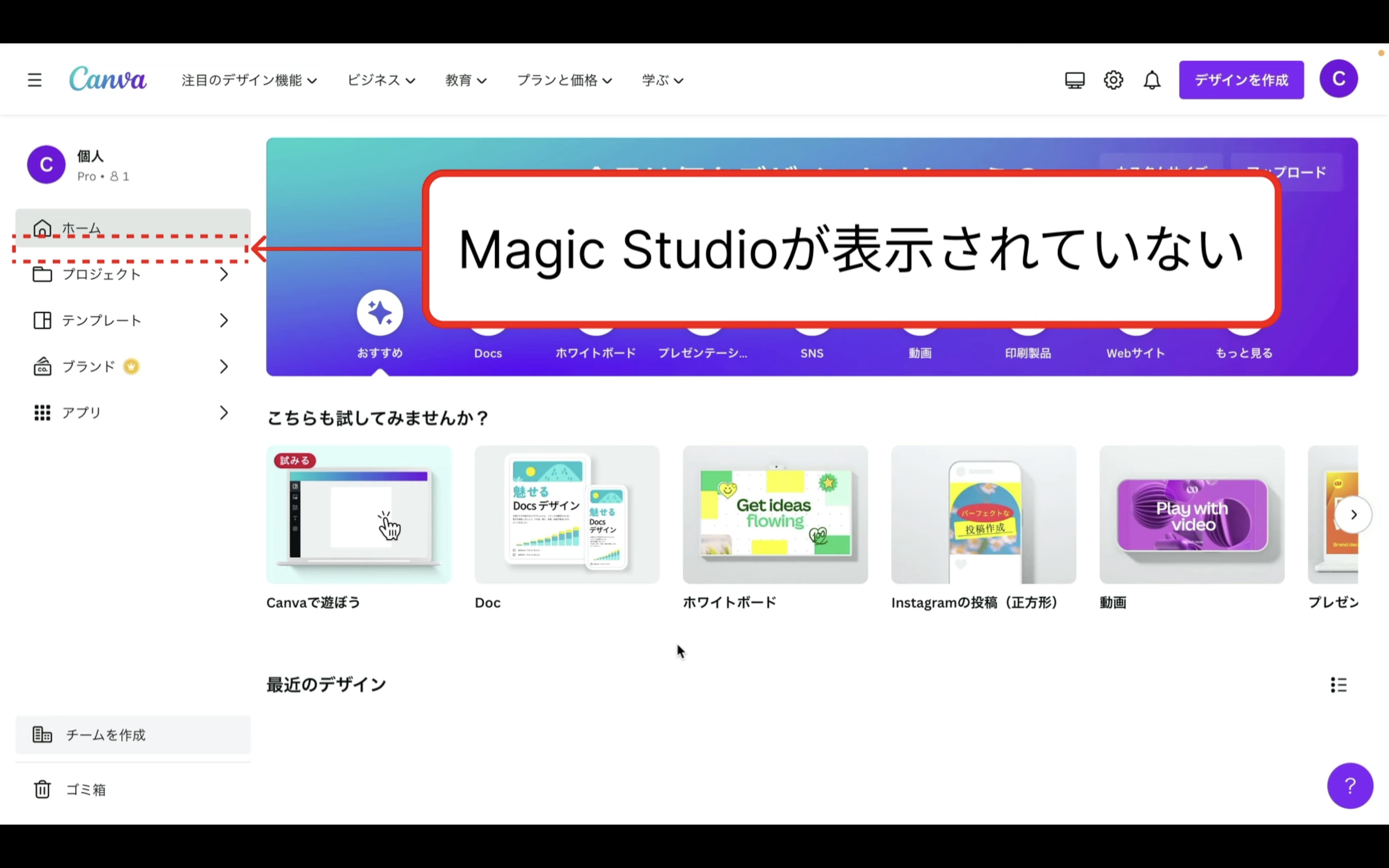Expand the 教育 dropdown
Viewport: 1389px width, 868px height.
(x=466, y=81)
